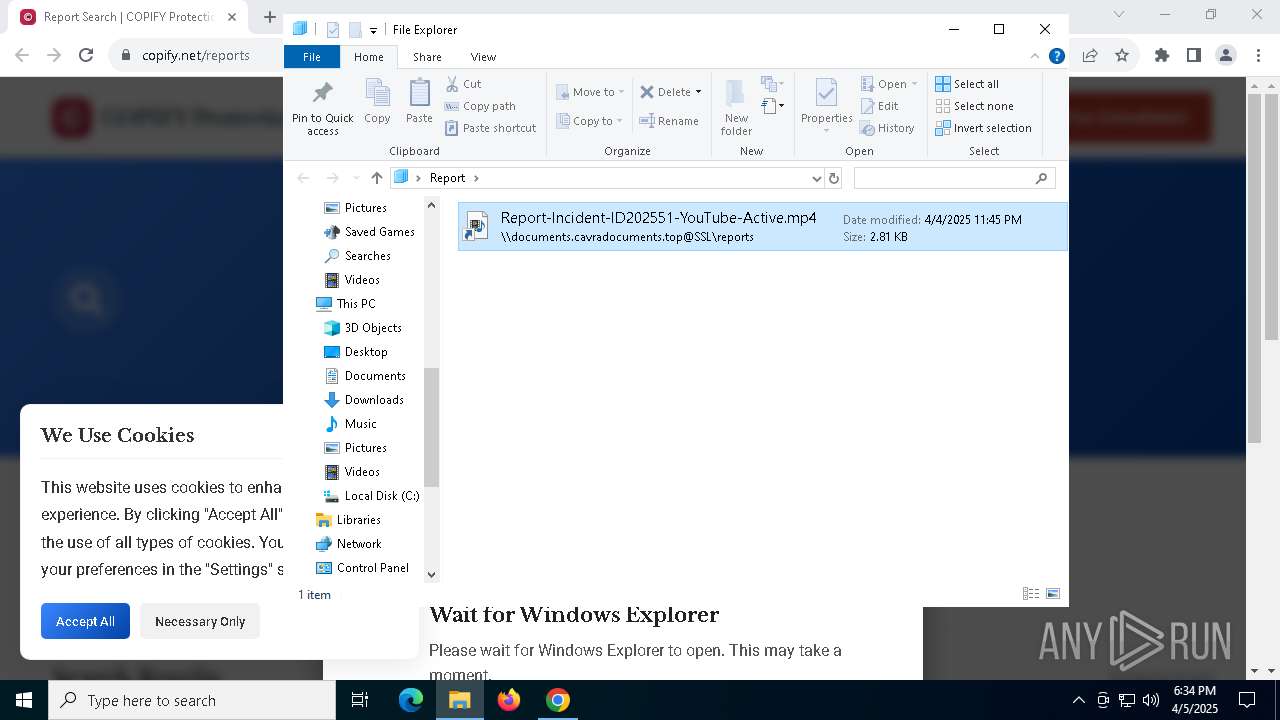
Task: Click the History ribbon button
Action: point(887,128)
